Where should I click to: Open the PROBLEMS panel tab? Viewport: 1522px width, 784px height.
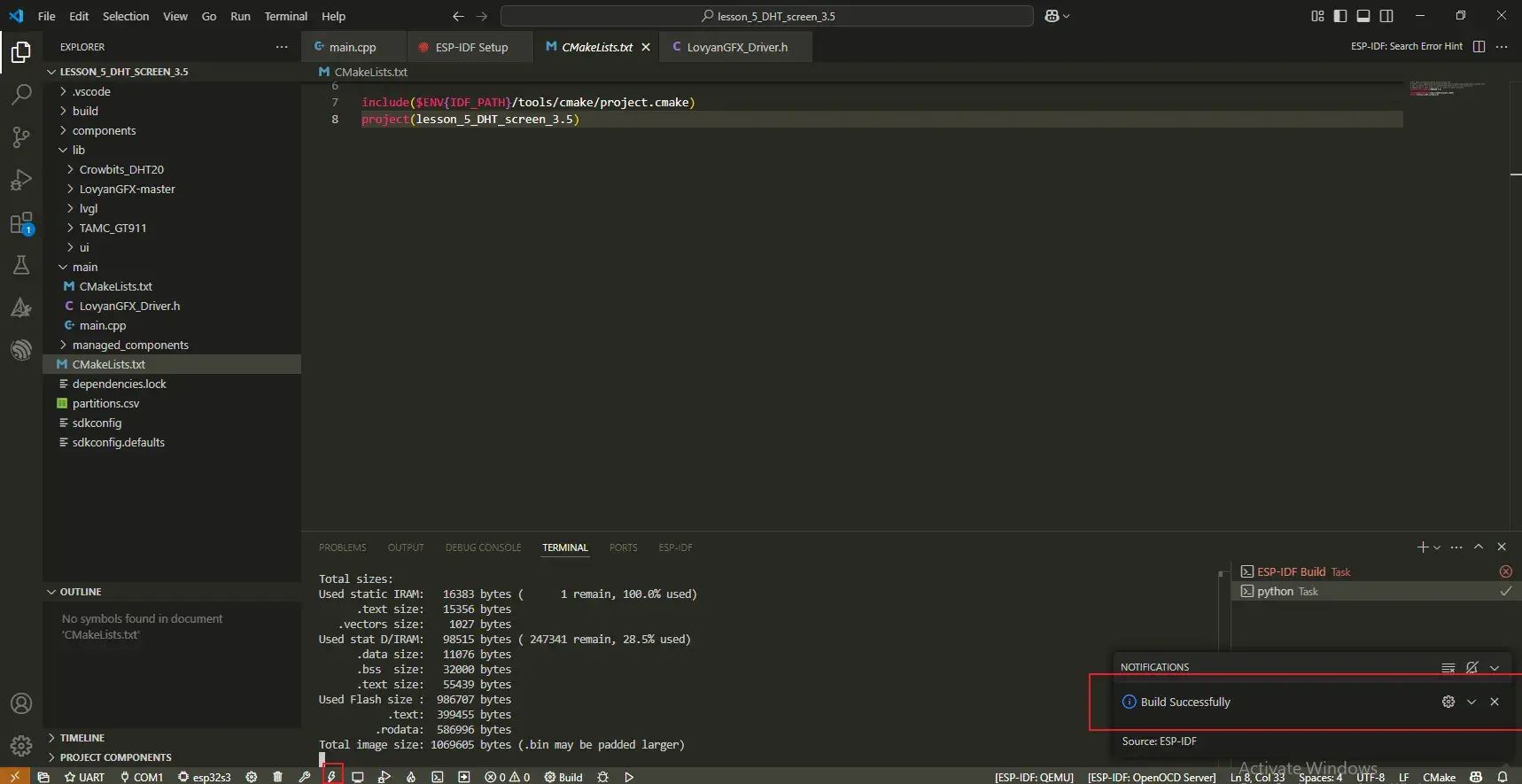(342, 547)
